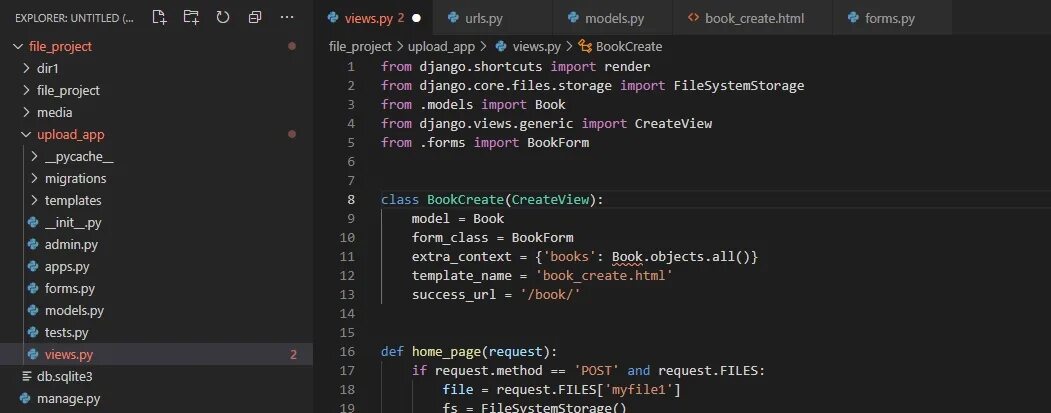Click the problem count badge on views.py row
Image resolution: width=1051 pixels, height=413 pixels.
[293, 355]
